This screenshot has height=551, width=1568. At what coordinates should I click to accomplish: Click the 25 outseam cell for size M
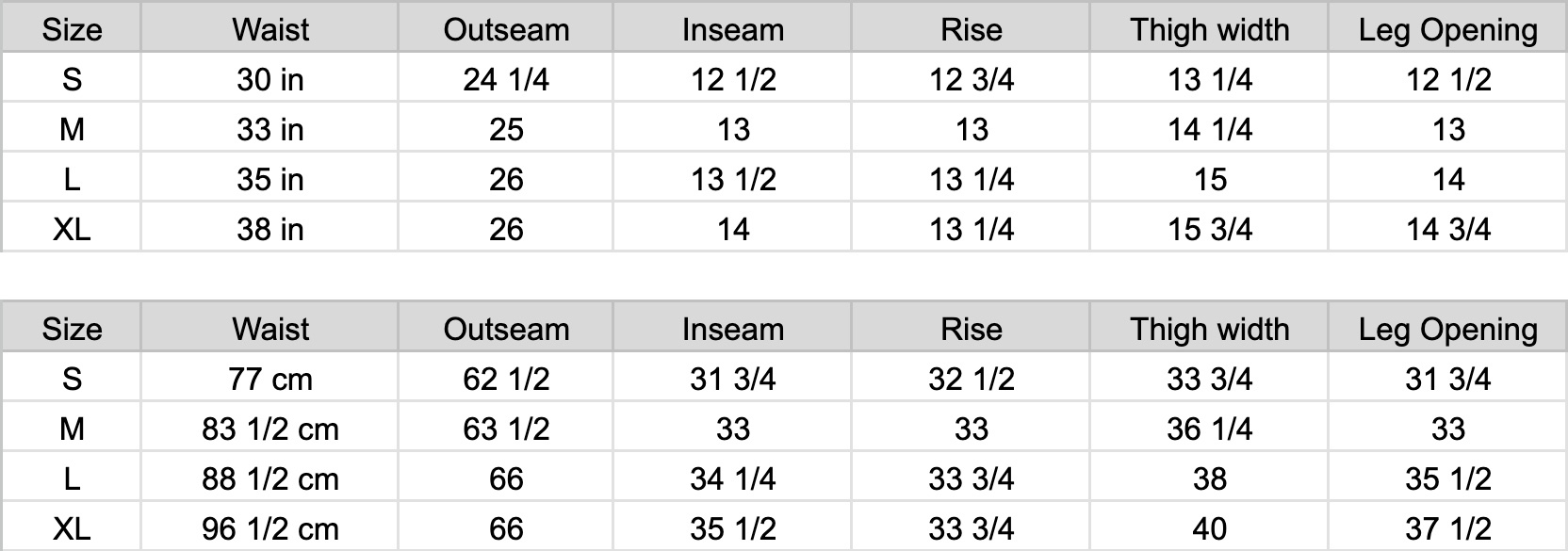point(506,129)
